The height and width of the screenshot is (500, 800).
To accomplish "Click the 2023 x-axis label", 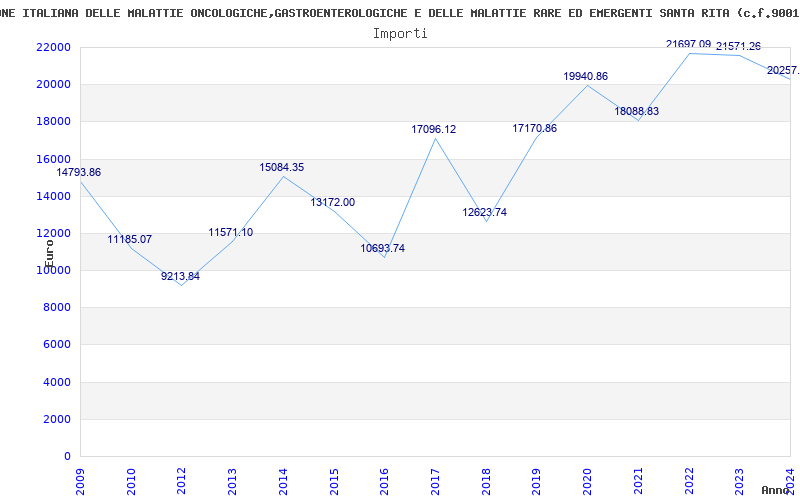I will [739, 482].
